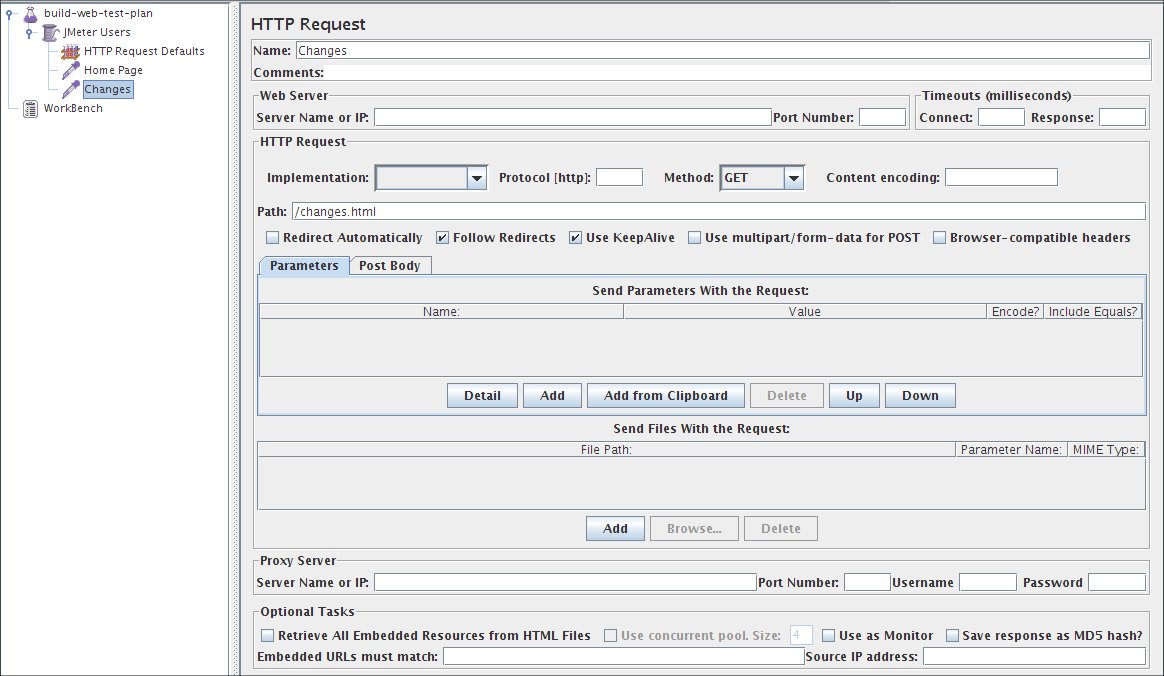
Task: Click the Add from Clipboard button
Action: [x=665, y=396]
